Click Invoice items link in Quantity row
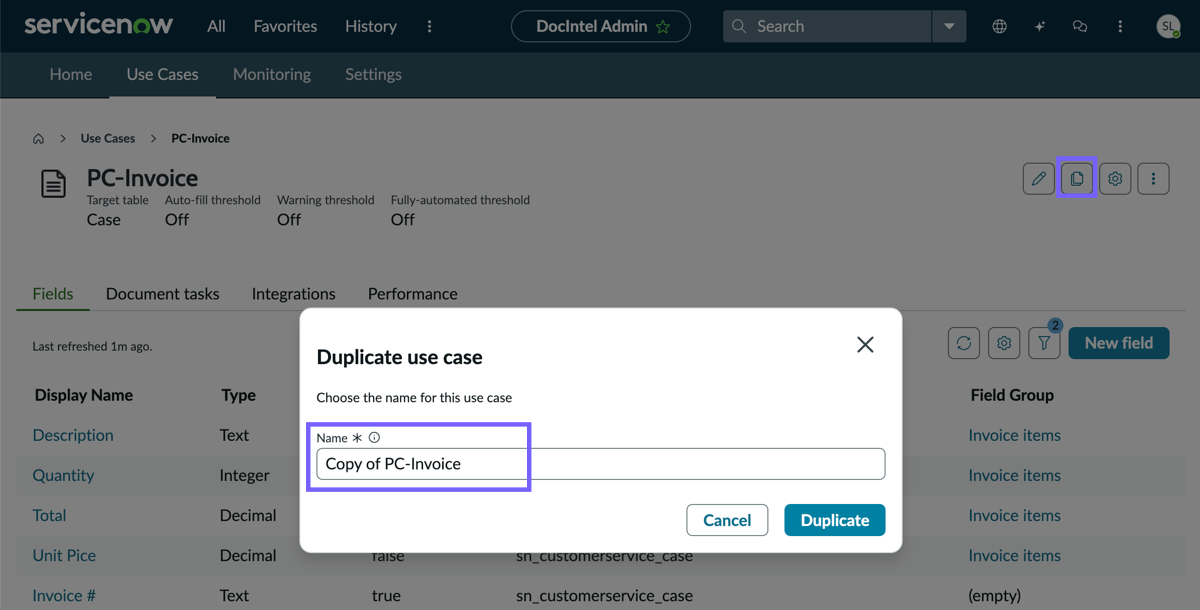The image size is (1200, 610). pyautogui.click(x=1014, y=475)
